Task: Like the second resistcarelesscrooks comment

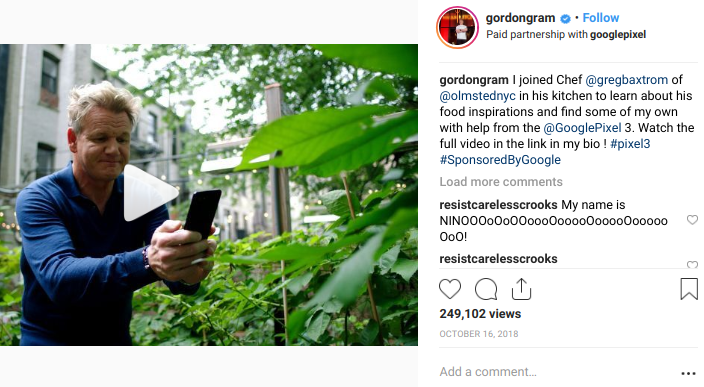Action: [692, 264]
